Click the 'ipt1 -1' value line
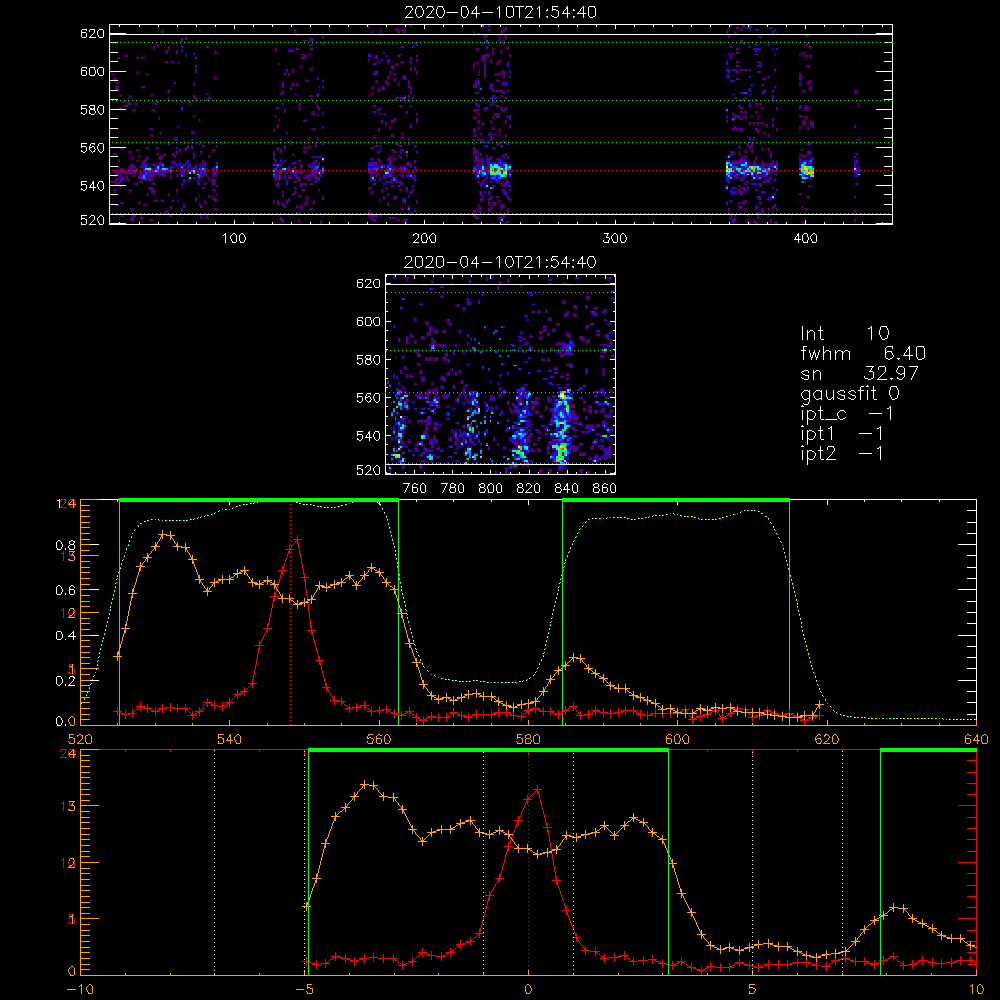 (x=842, y=434)
